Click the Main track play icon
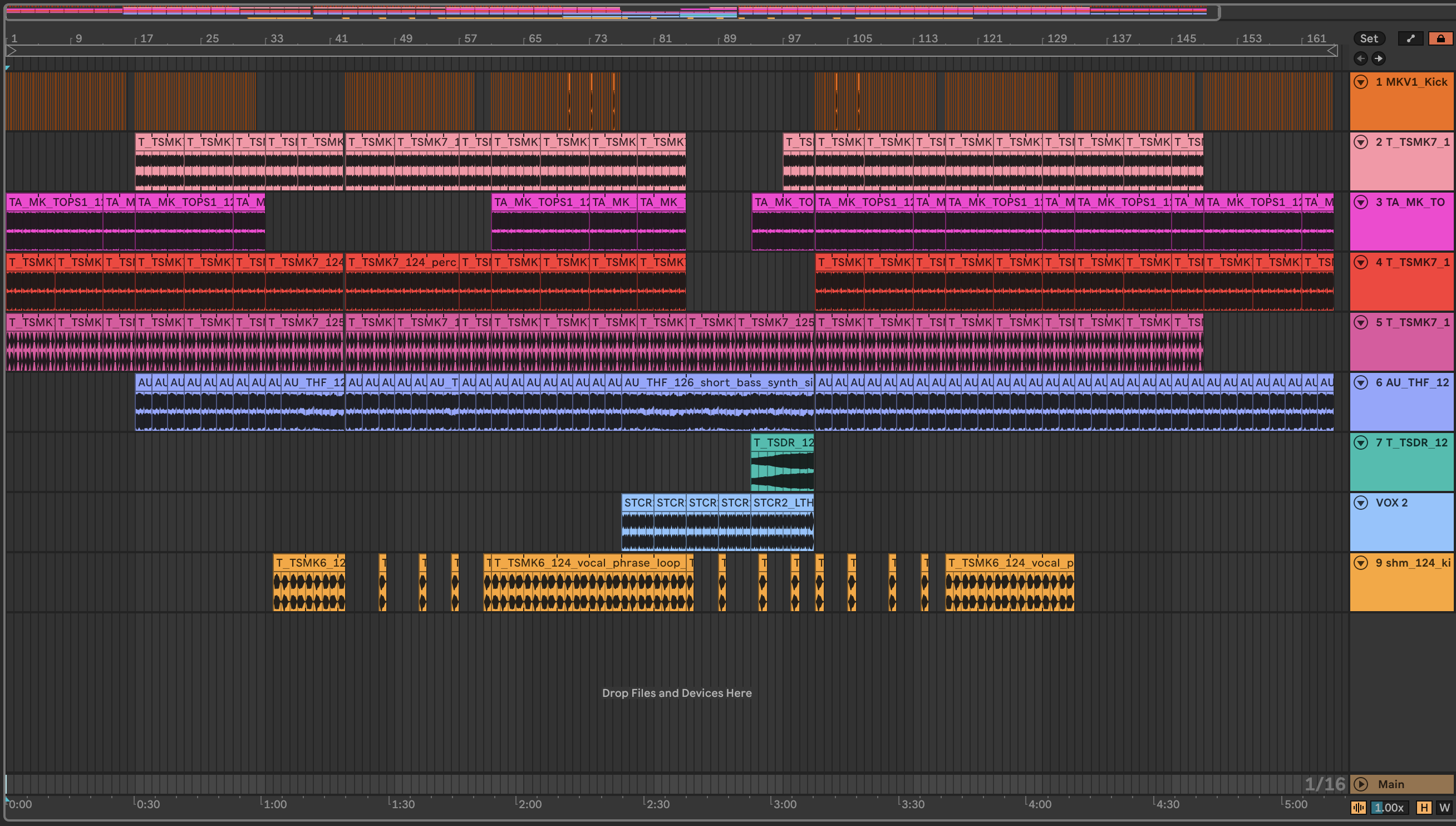Viewport: 1456px width, 826px height. point(1361,784)
